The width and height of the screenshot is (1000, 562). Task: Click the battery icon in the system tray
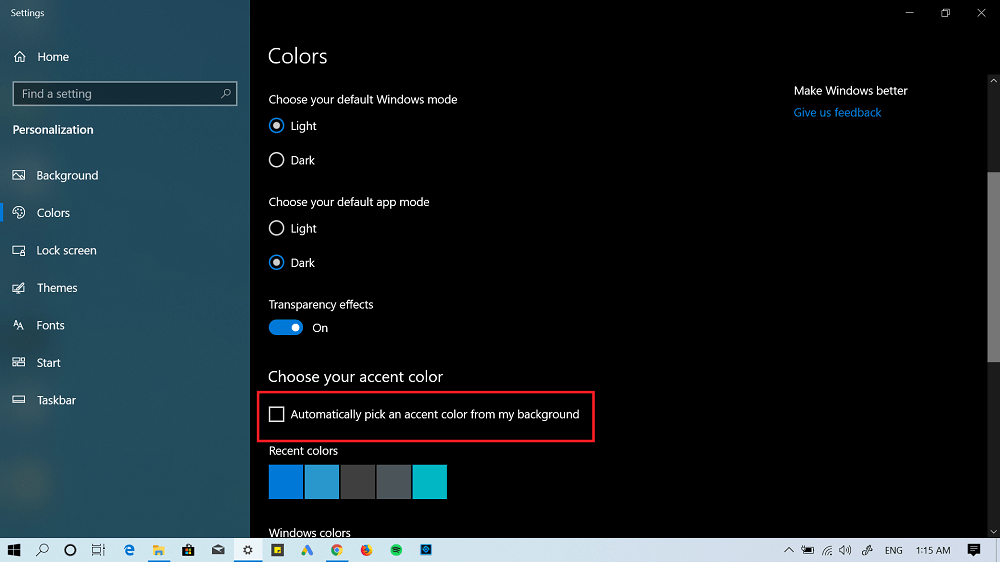[x=808, y=550]
